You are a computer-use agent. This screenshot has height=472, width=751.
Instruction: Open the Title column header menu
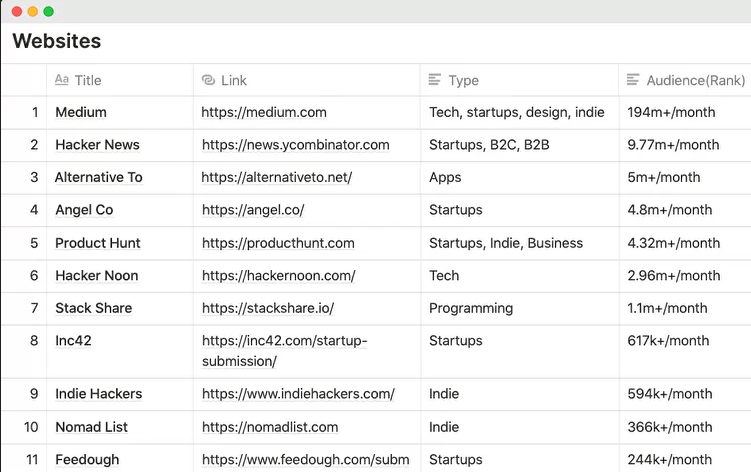(x=88, y=80)
